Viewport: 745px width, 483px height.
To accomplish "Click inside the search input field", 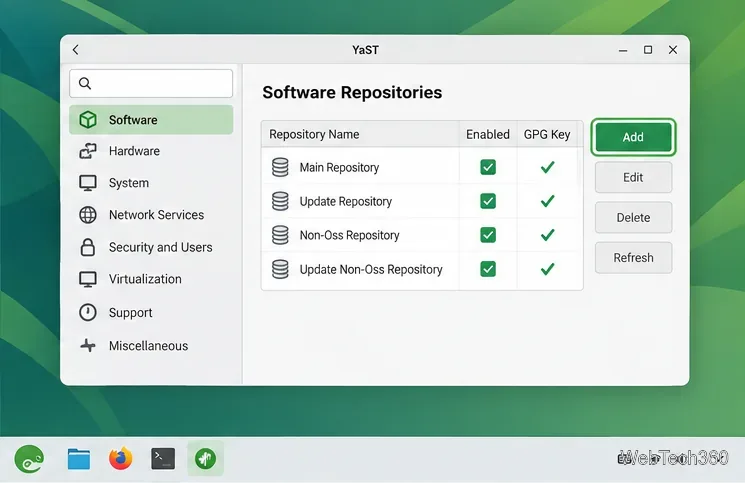I will (151, 84).
